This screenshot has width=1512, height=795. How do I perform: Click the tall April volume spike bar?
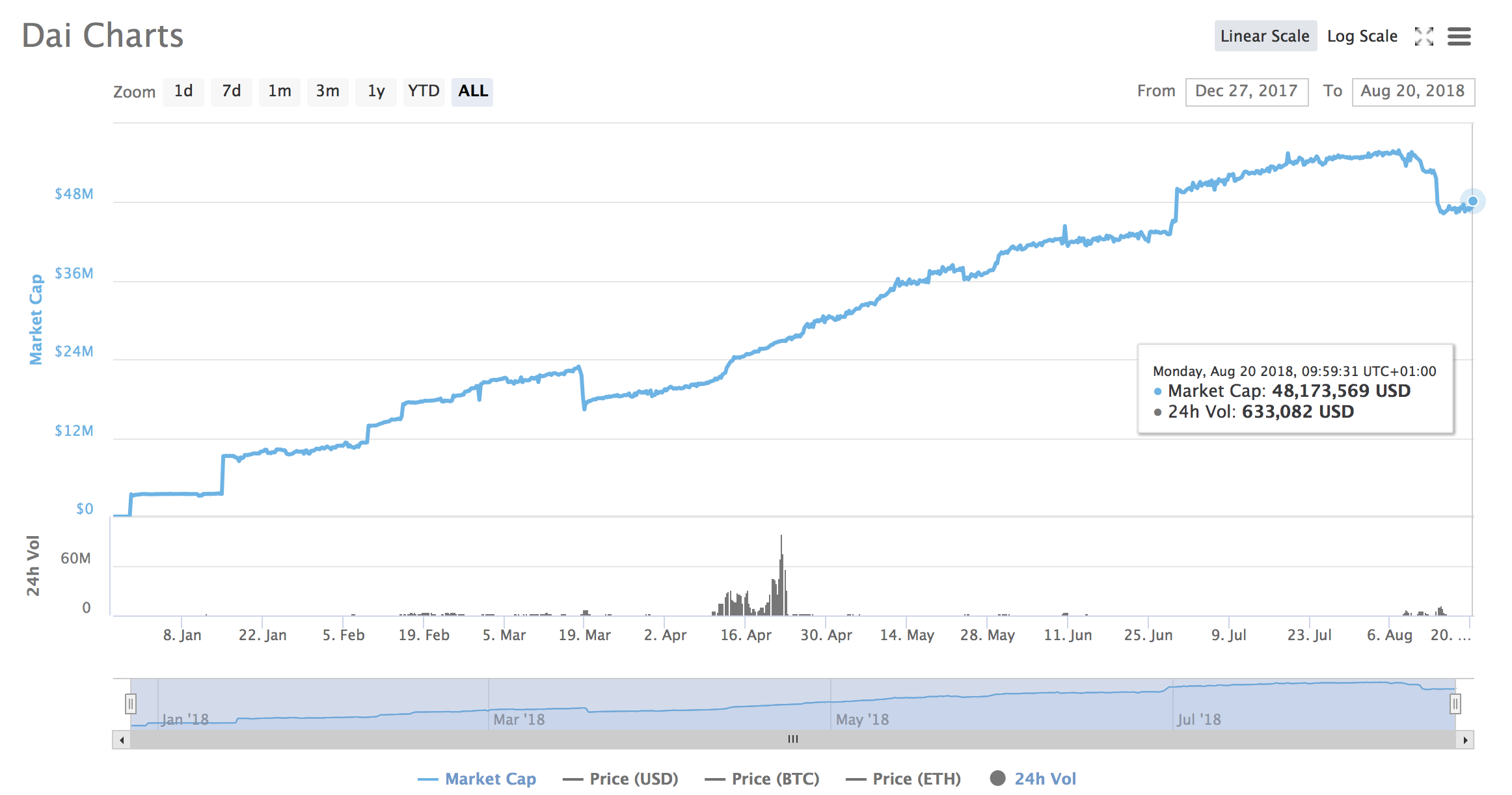click(781, 575)
